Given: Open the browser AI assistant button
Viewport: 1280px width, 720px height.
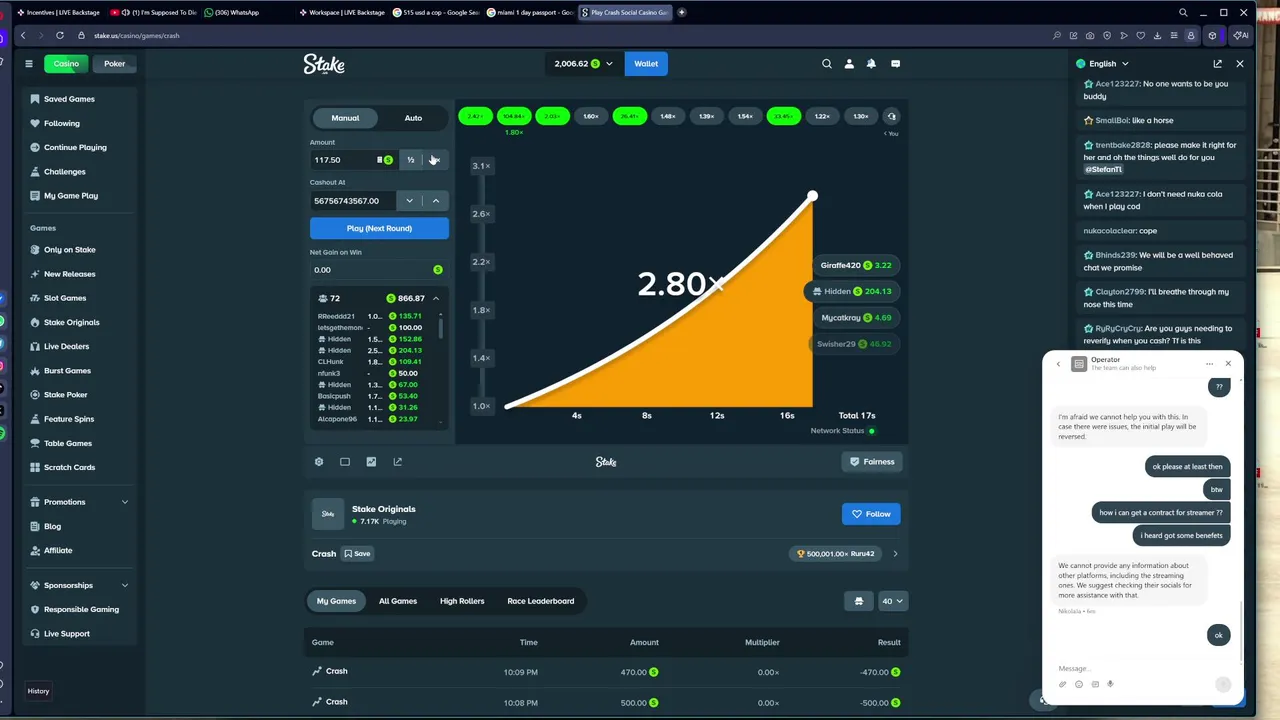Looking at the screenshot, I should 1241,35.
